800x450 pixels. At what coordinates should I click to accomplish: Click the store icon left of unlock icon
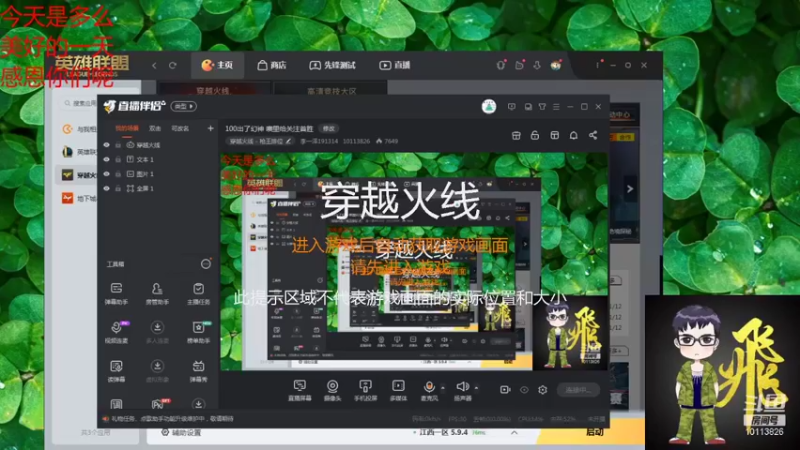516,135
